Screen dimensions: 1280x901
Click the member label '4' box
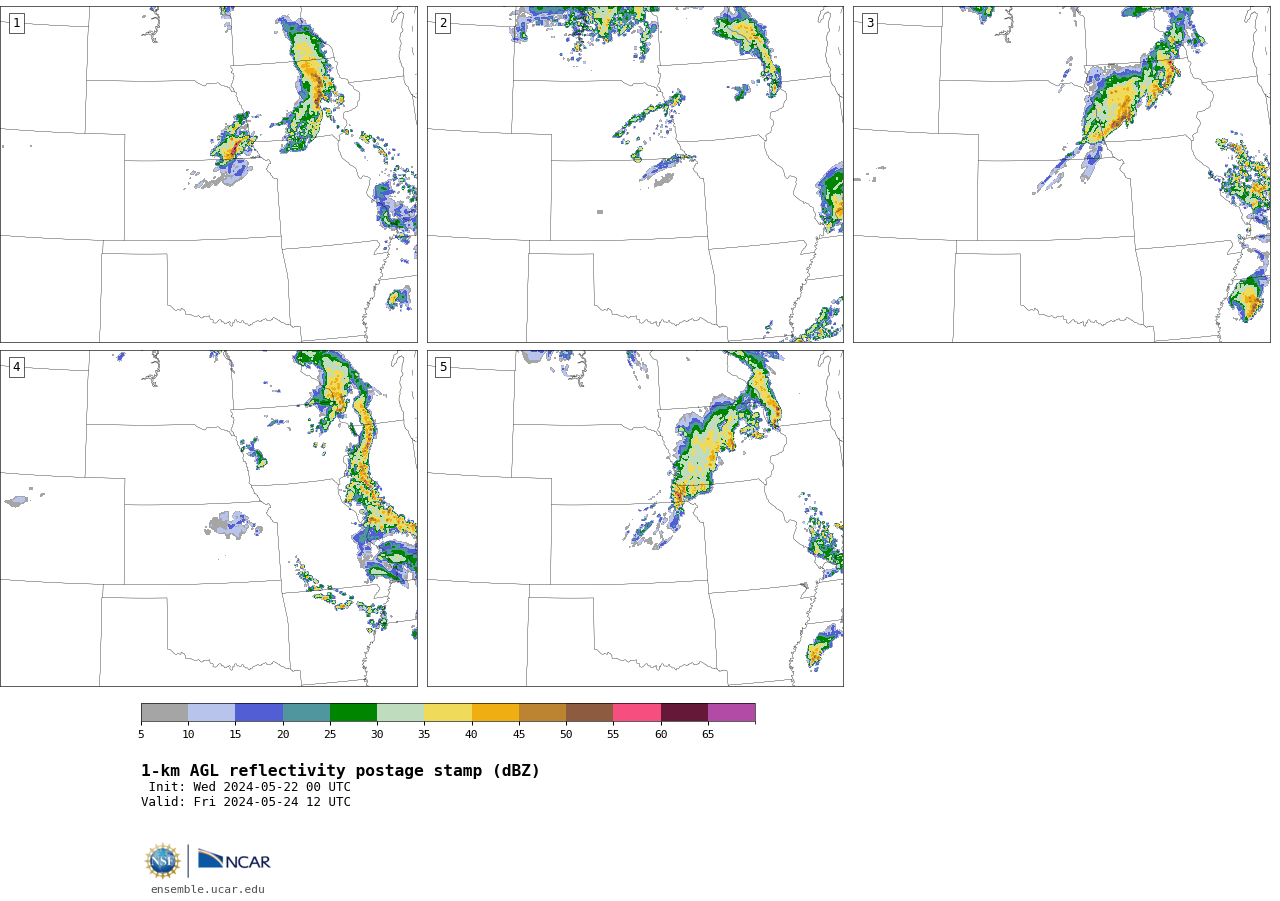pos(16,367)
